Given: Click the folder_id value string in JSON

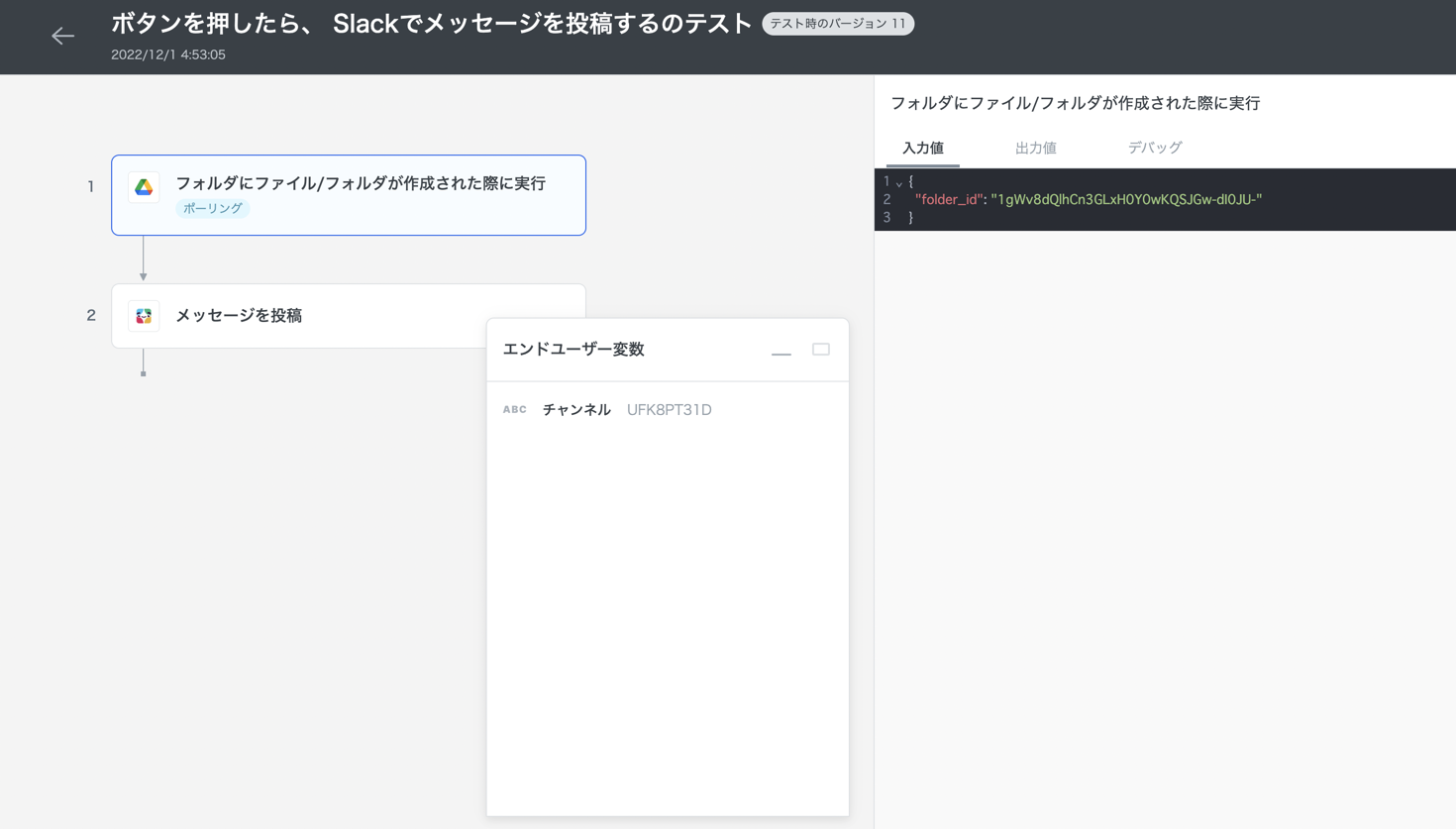Looking at the screenshot, I should coord(1126,200).
